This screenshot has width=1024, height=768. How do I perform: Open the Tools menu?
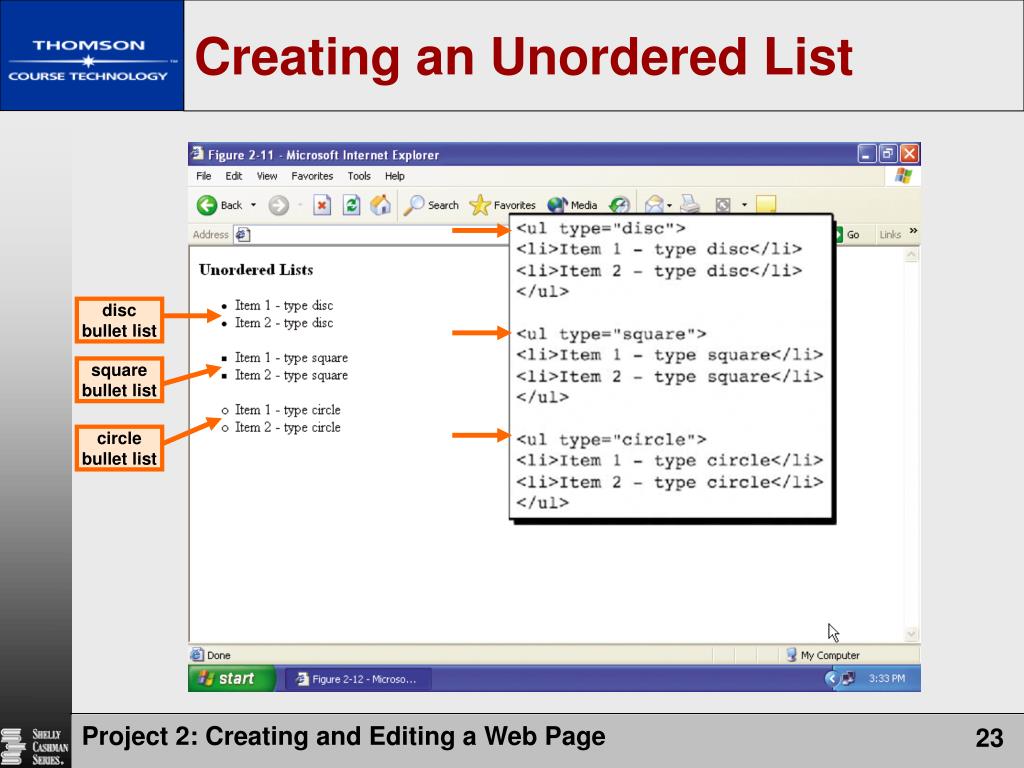359,176
